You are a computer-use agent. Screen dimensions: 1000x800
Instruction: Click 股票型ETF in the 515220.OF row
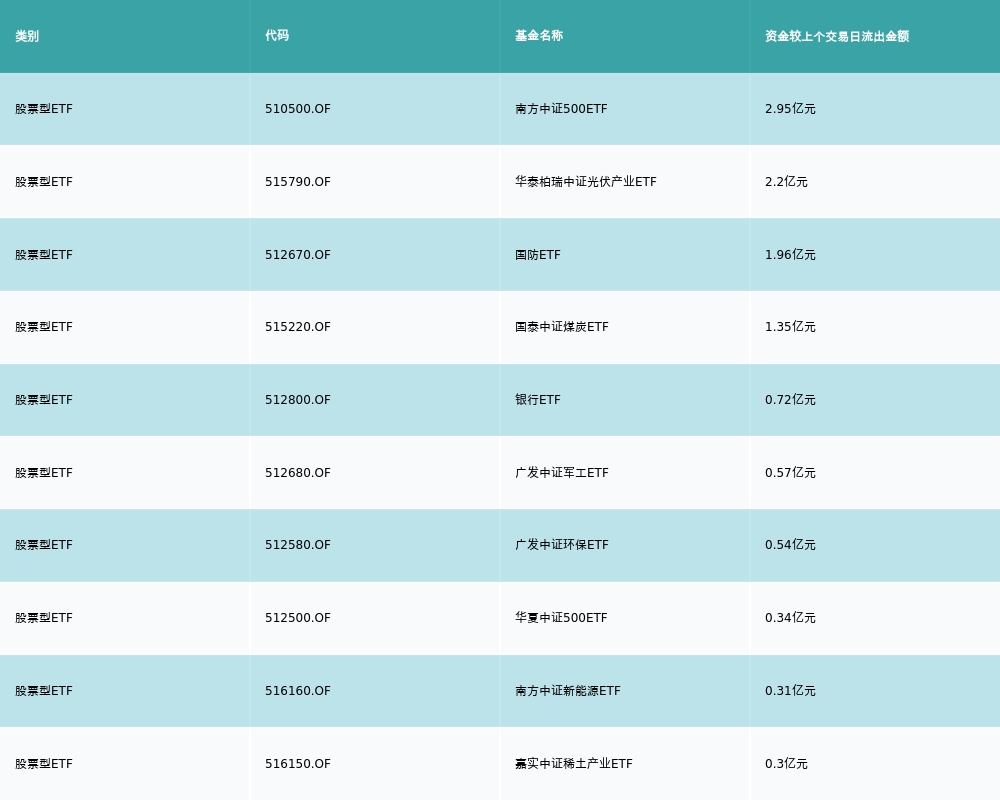[x=44, y=327]
